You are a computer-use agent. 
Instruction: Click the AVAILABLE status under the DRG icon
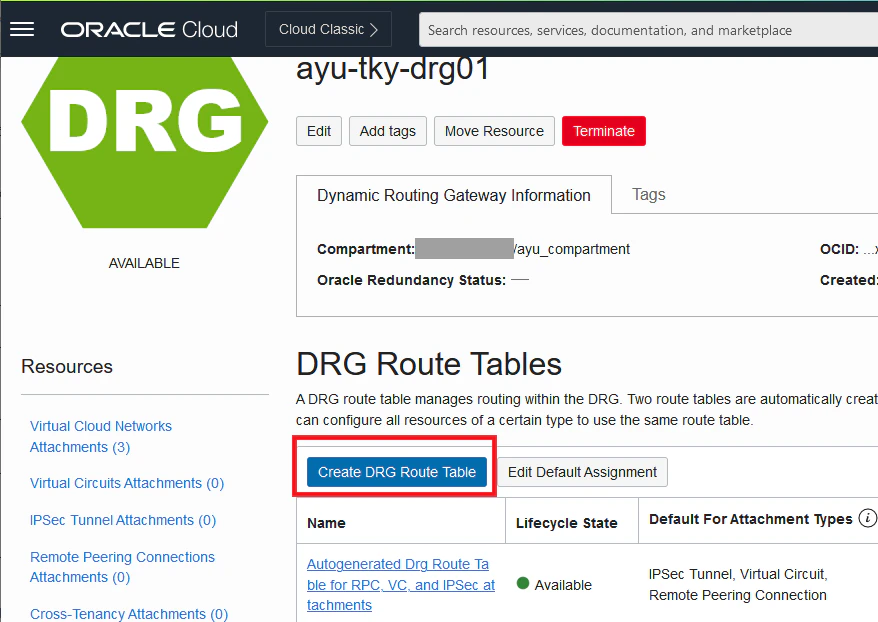click(x=144, y=263)
